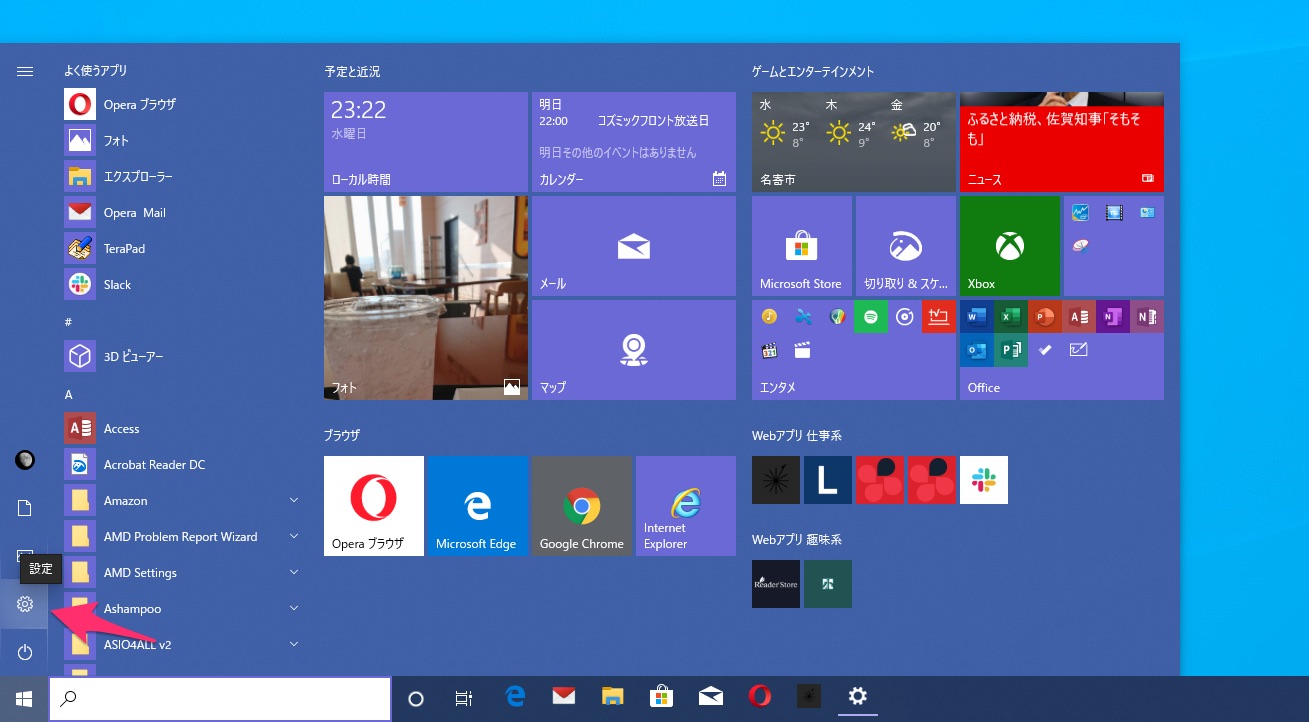
Task: Open 3D ビューアー app
Action: pos(180,356)
